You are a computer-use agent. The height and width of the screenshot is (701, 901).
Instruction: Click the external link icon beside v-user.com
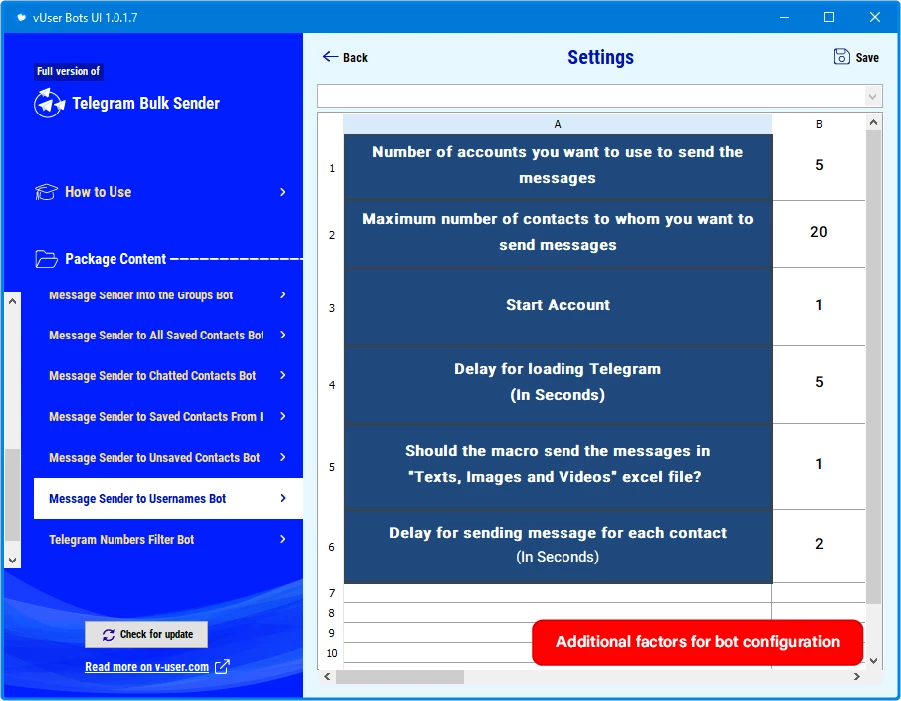click(x=222, y=667)
